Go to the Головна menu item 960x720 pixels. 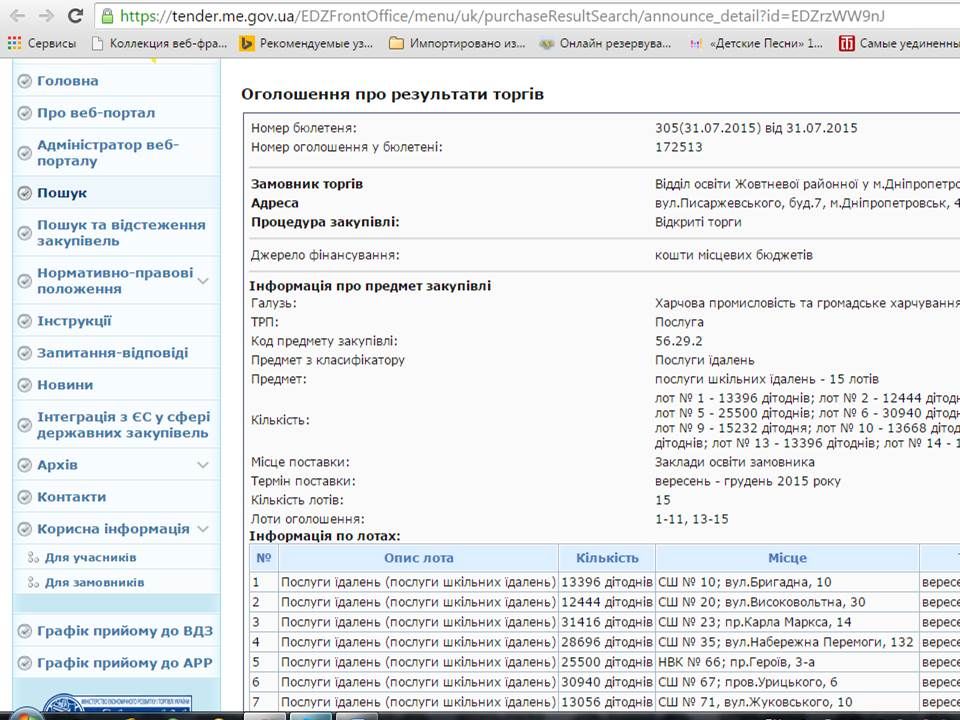[x=67, y=81]
